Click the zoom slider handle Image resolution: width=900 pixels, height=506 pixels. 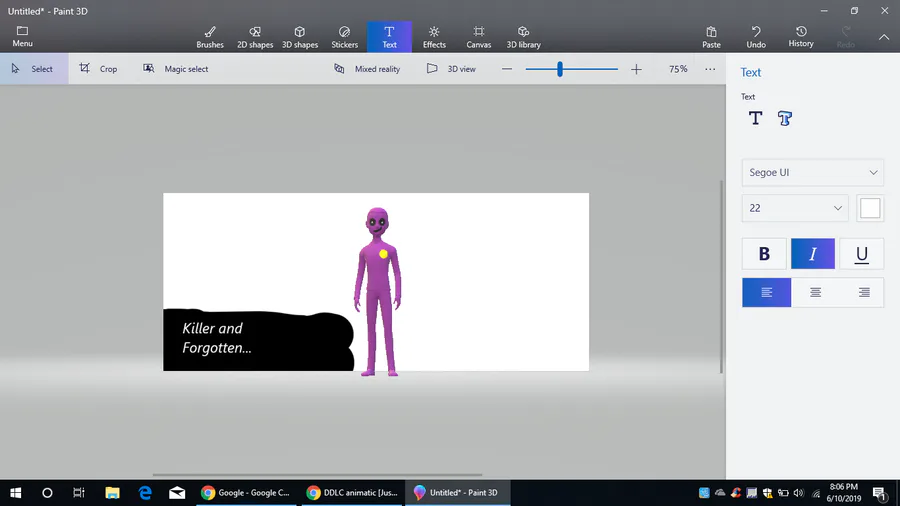[560, 69]
